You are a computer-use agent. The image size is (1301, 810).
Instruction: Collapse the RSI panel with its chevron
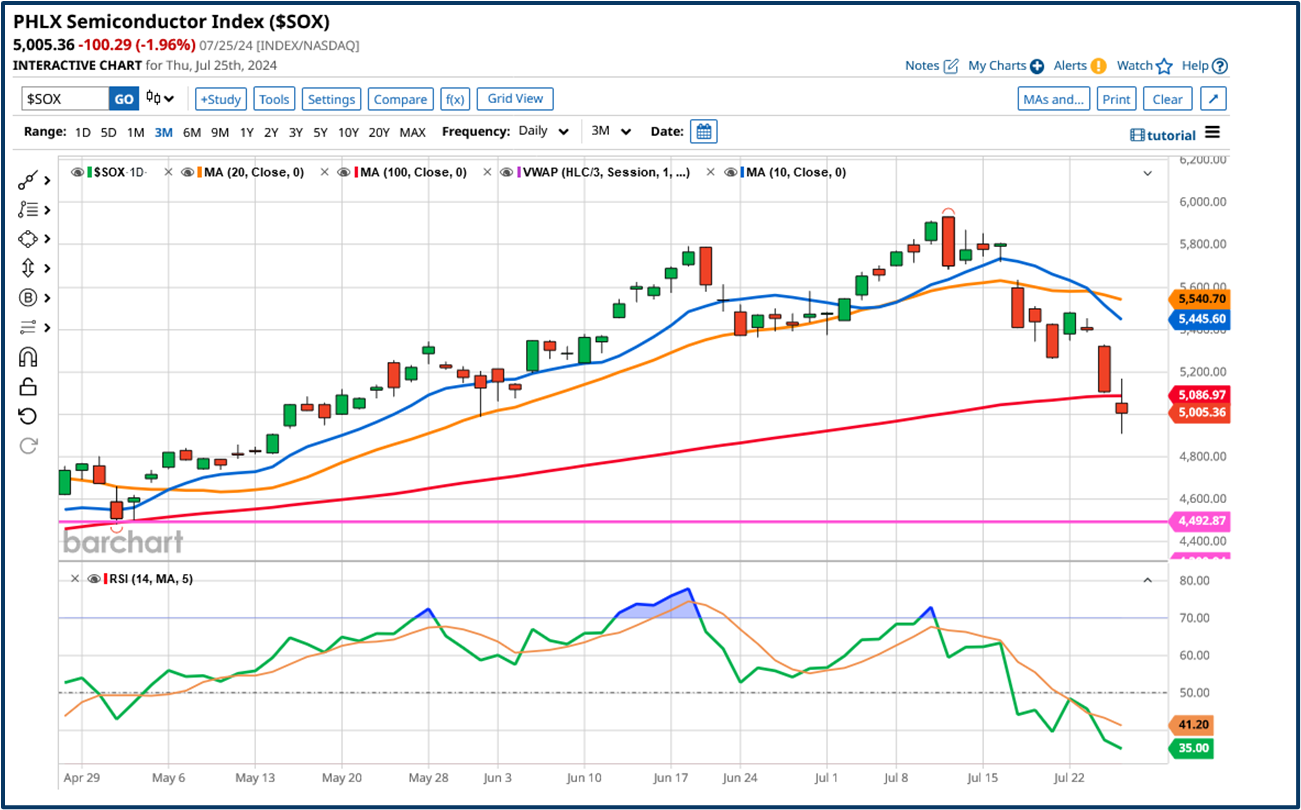pyautogui.click(x=1147, y=579)
